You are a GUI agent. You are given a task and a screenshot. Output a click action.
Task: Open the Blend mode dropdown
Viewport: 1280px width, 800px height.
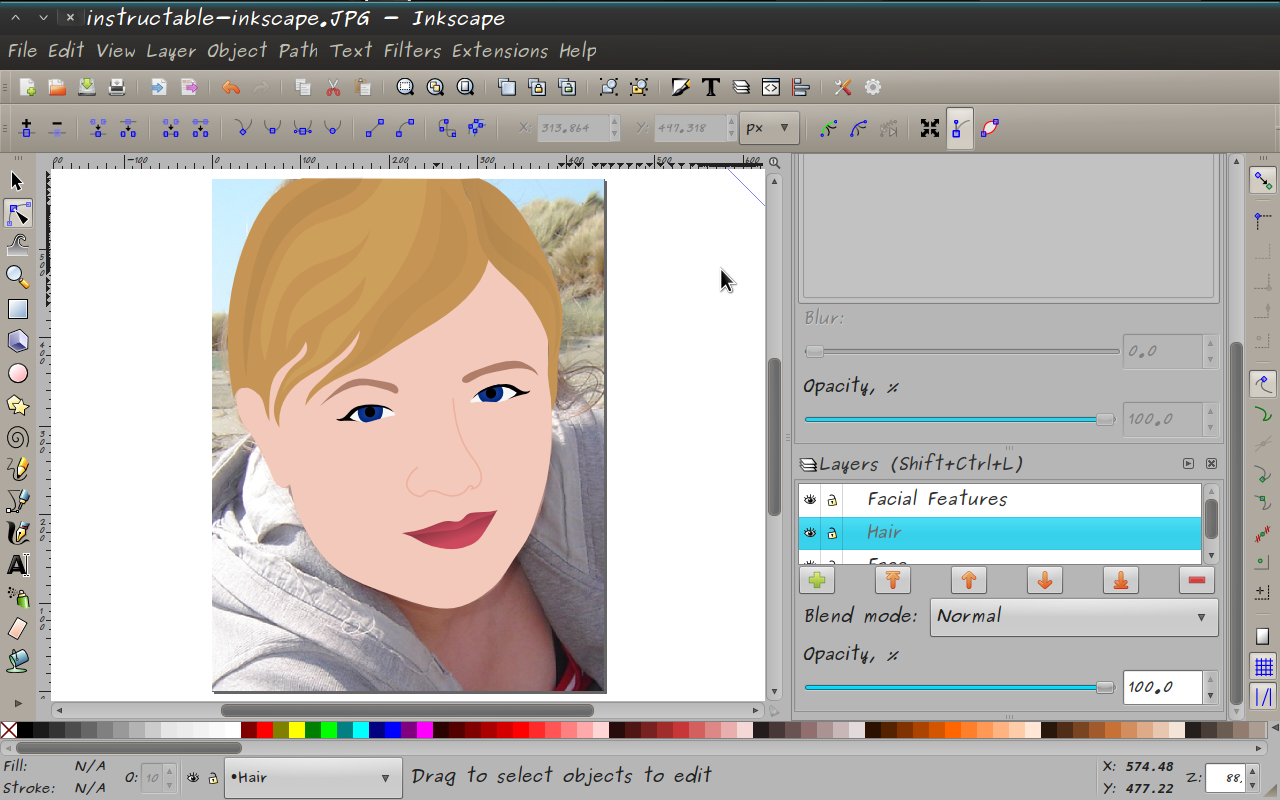(x=1073, y=617)
